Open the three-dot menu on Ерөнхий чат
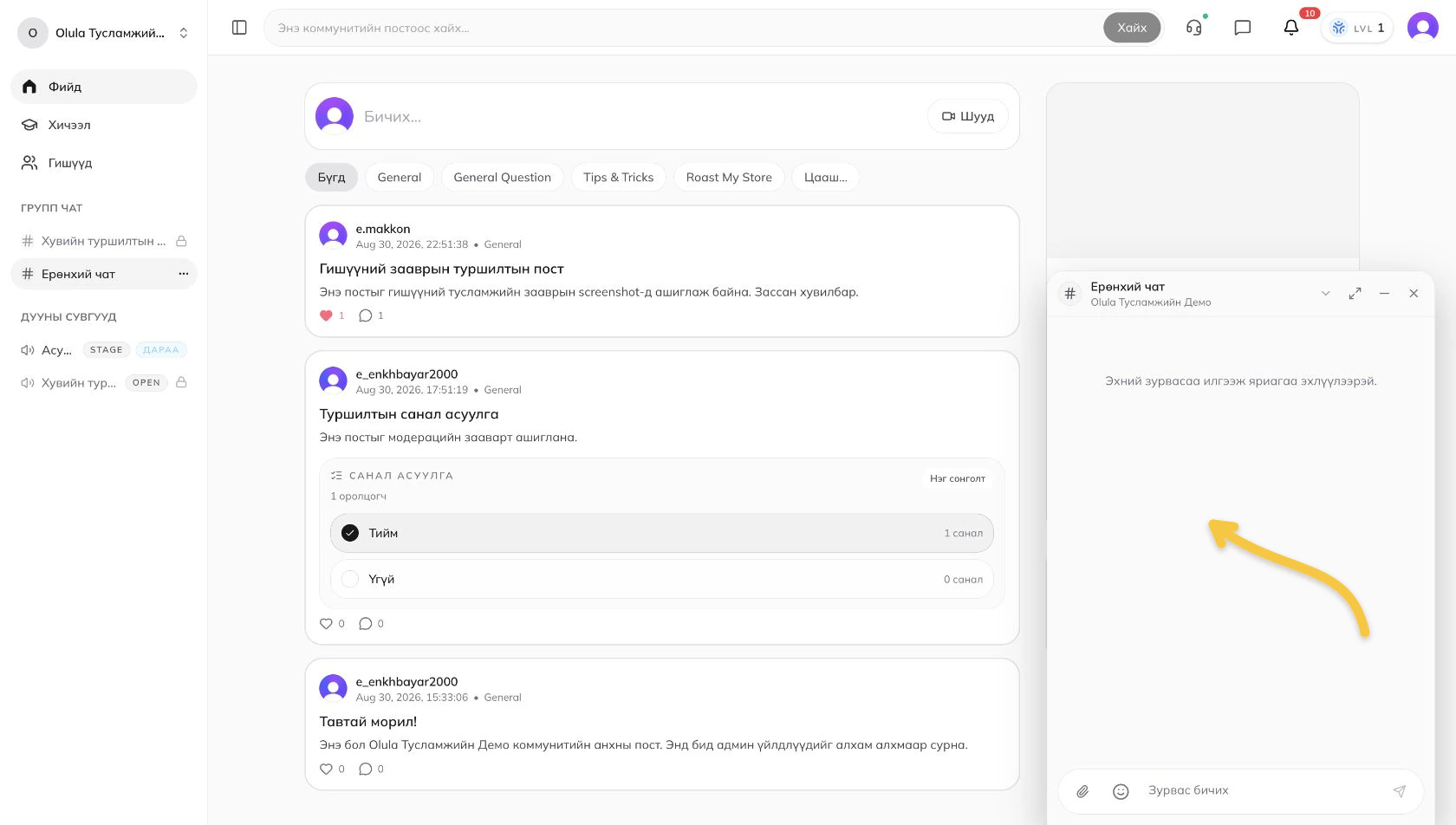 click(183, 274)
